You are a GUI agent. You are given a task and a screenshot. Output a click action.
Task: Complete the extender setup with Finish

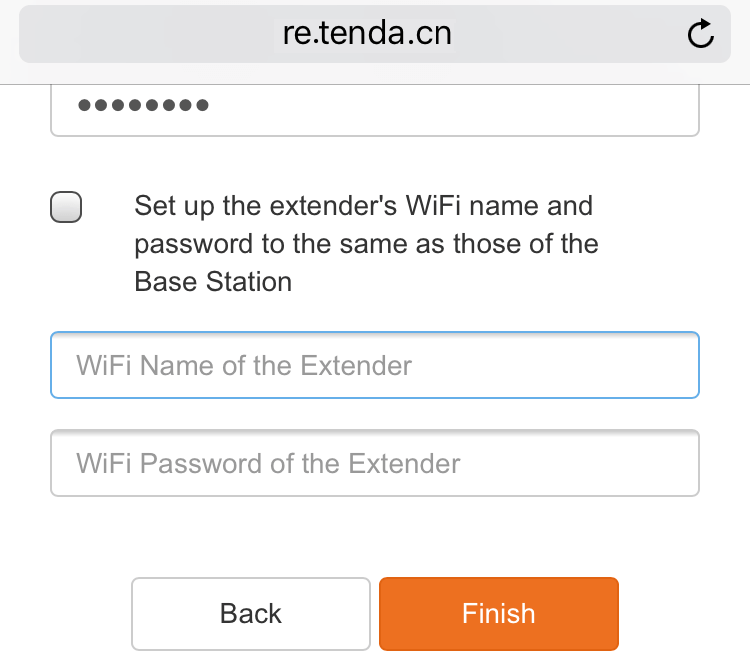tap(498, 613)
